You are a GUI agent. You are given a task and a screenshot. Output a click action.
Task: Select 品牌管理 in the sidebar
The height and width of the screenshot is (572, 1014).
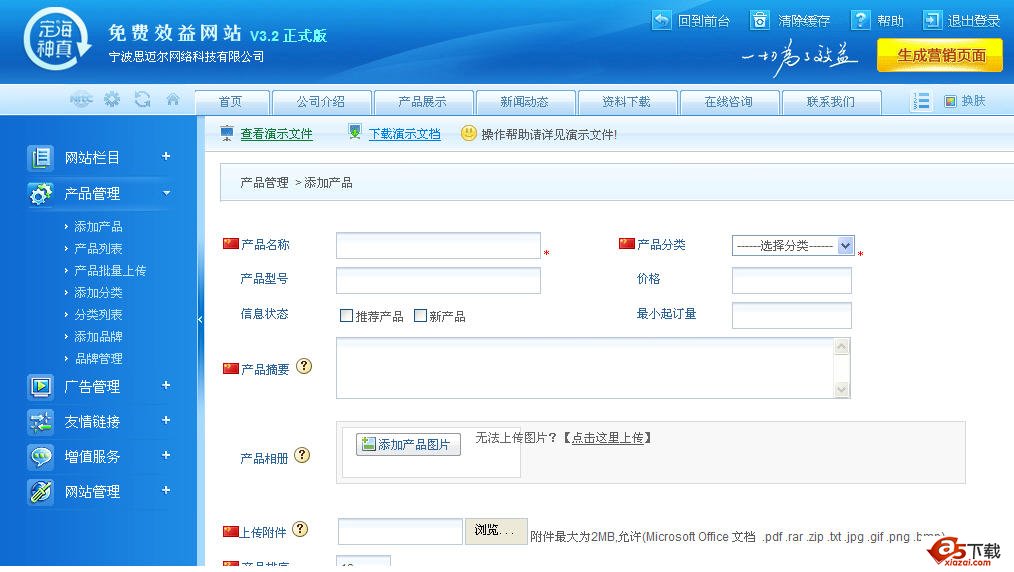coord(98,358)
